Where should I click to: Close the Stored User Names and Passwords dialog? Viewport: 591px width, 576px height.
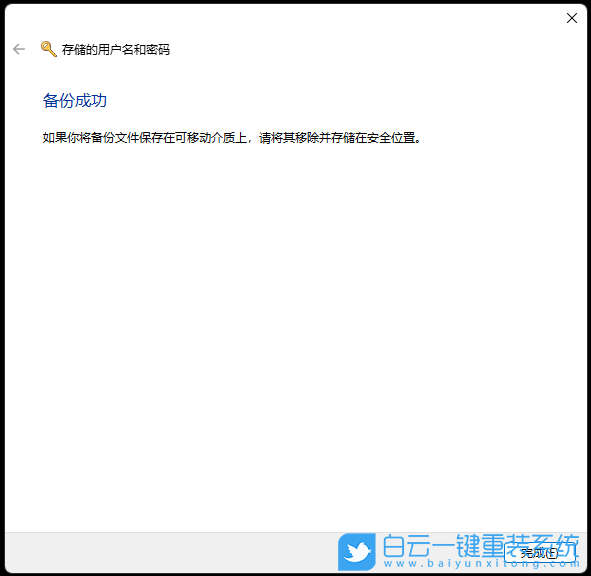(571, 18)
